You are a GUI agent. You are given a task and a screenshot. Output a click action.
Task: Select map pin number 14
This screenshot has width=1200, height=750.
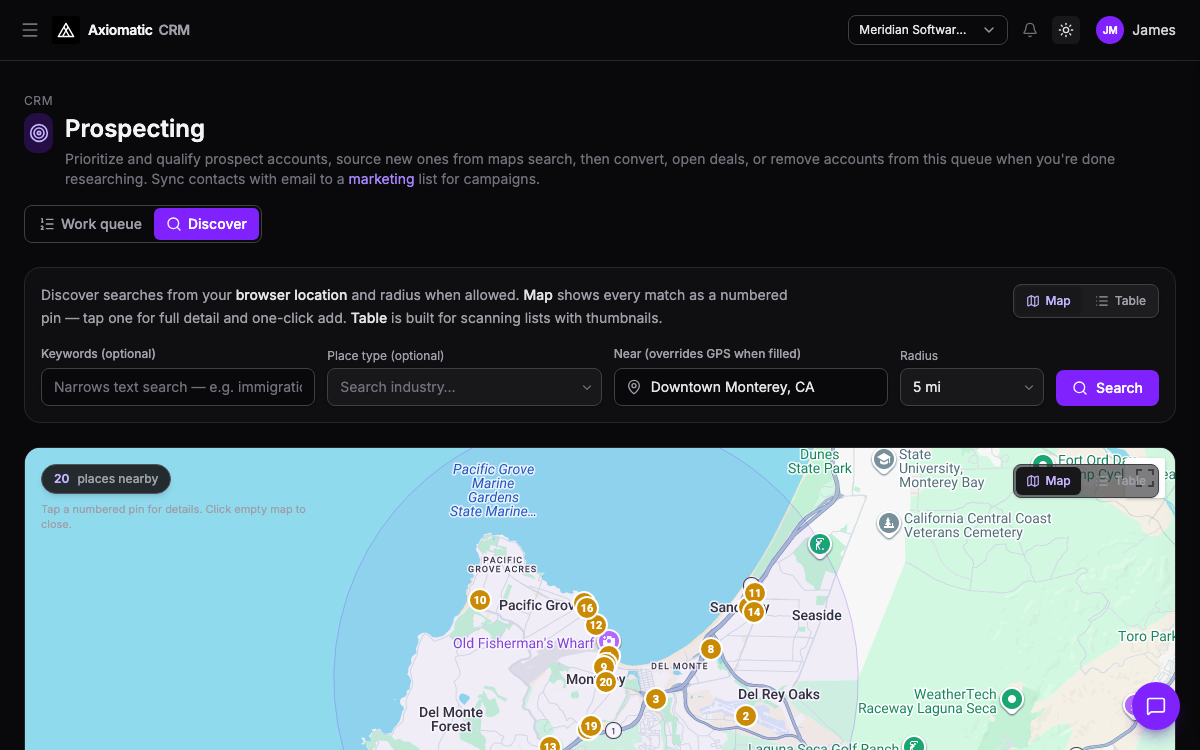[754, 611]
